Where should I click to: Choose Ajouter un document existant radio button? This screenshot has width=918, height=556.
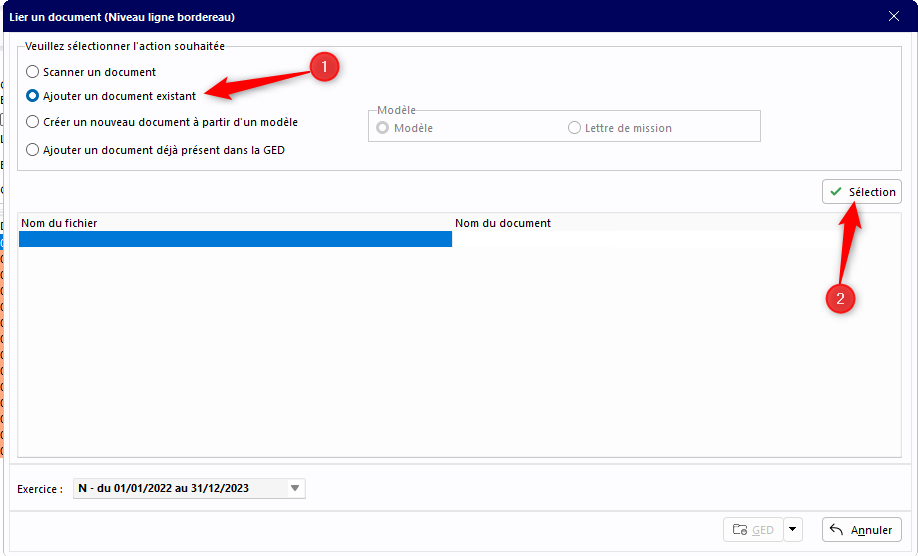point(33,96)
